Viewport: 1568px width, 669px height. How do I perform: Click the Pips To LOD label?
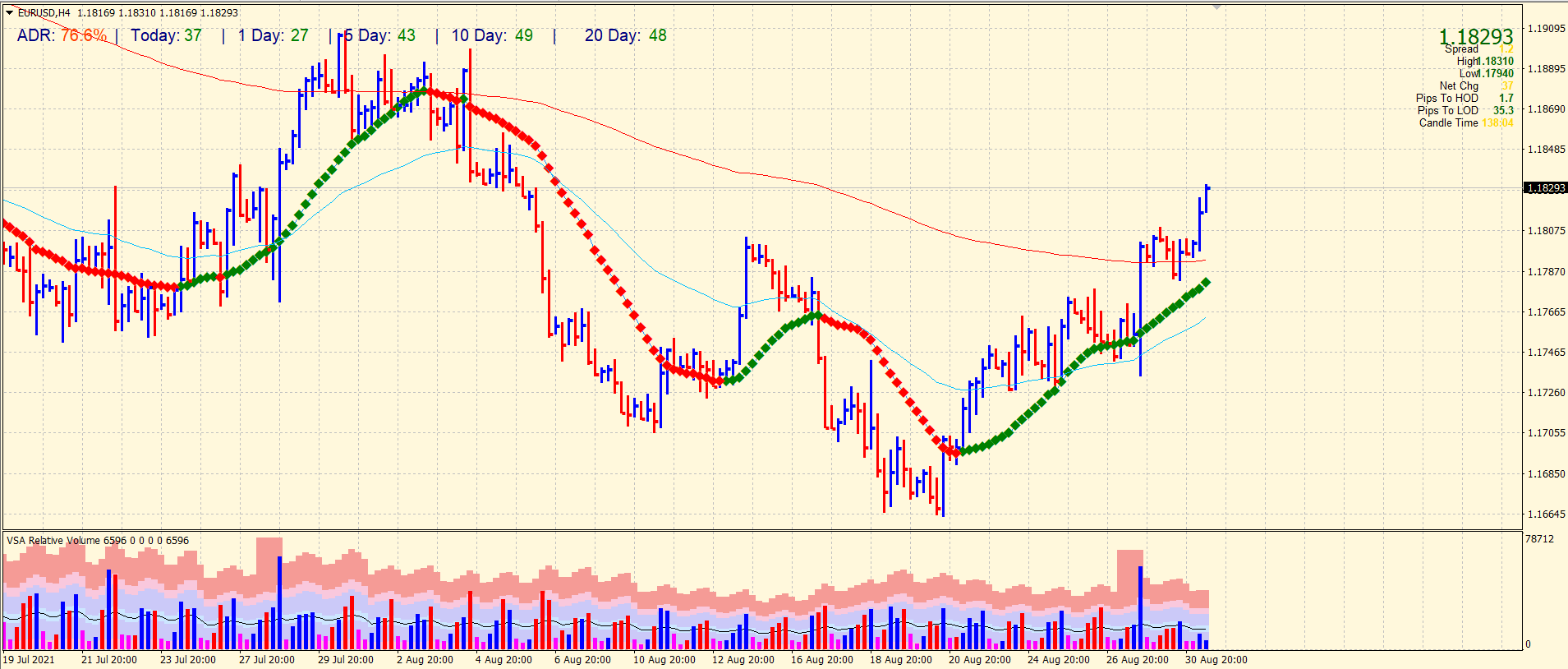point(1447,110)
